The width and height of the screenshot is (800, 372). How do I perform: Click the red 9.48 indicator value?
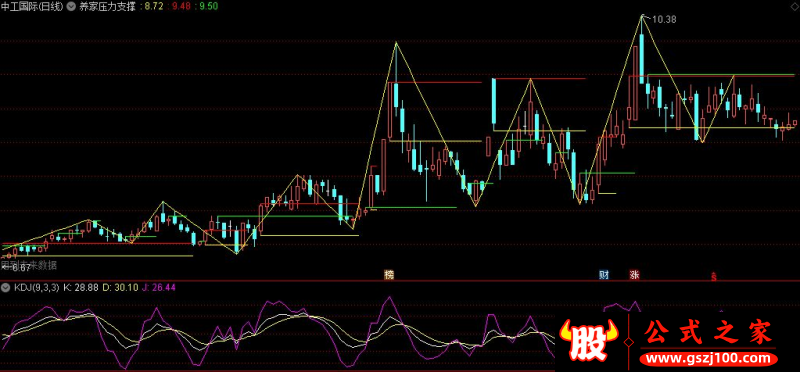181,7
